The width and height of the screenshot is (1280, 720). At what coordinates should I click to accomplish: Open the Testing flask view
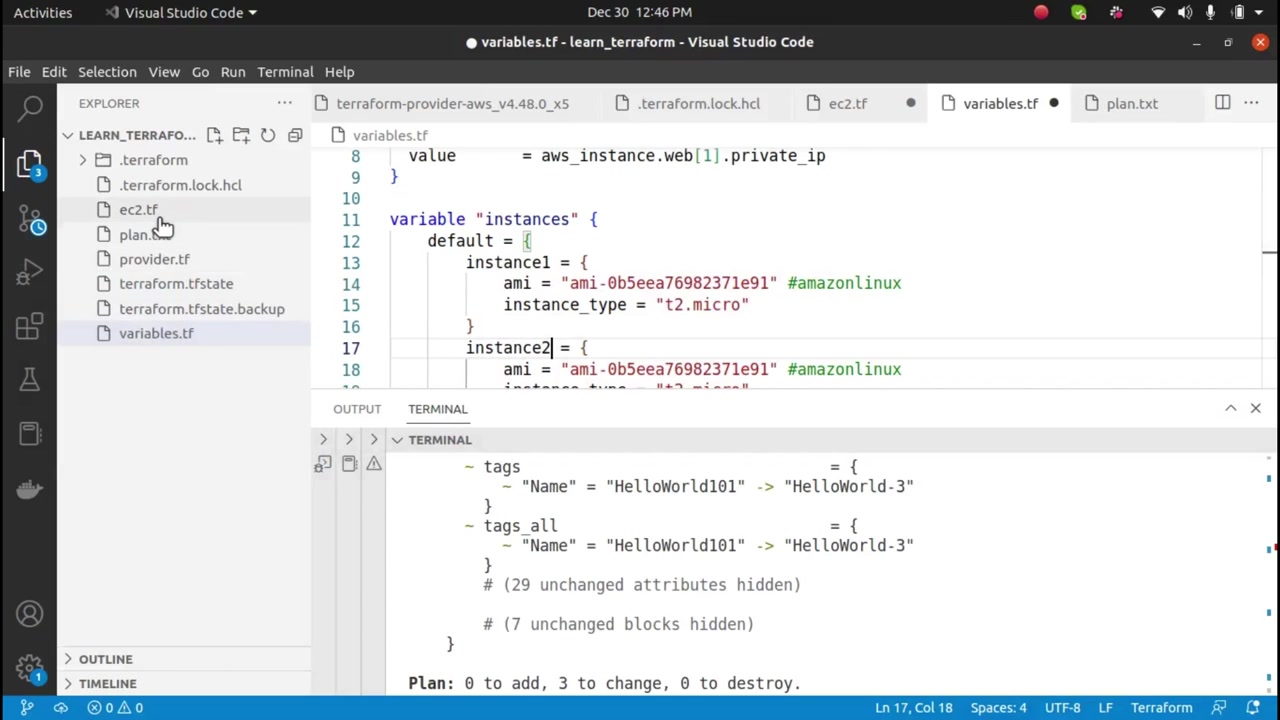30,379
